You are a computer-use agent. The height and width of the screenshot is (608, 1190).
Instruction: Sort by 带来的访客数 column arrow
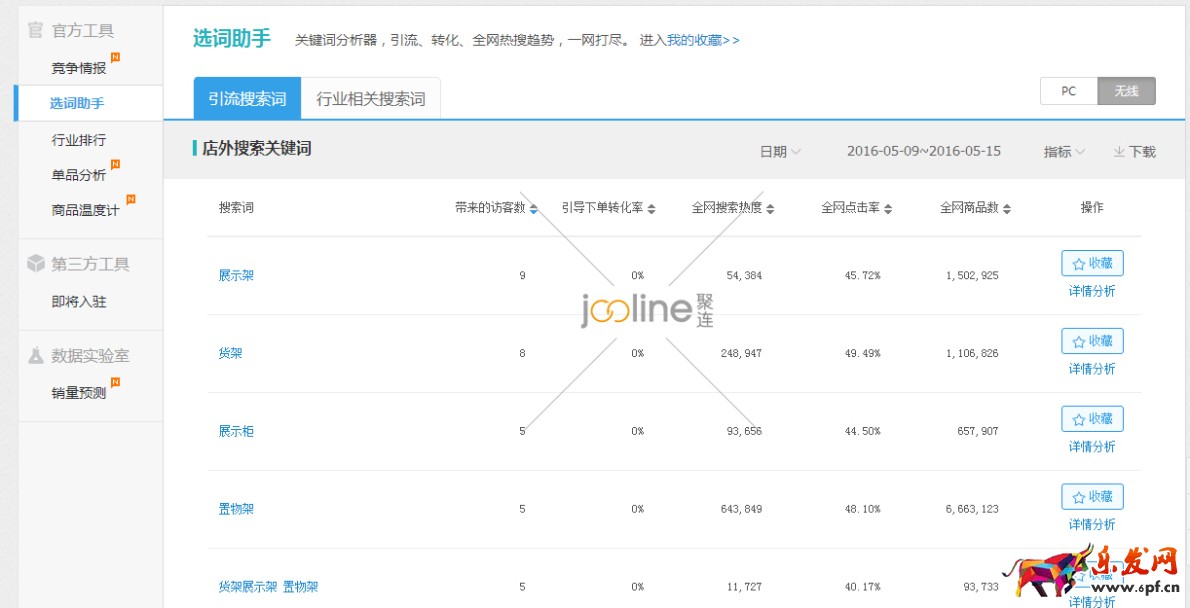[x=534, y=209]
